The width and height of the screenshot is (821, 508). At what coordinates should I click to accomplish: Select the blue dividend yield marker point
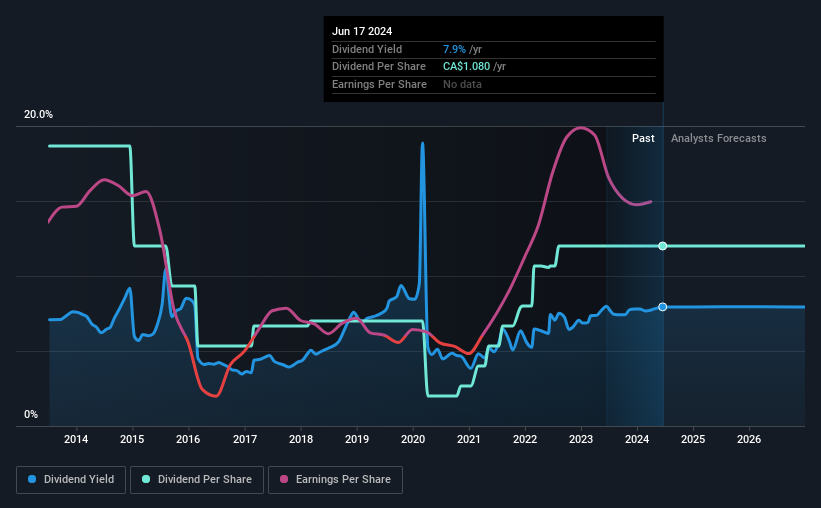(663, 307)
